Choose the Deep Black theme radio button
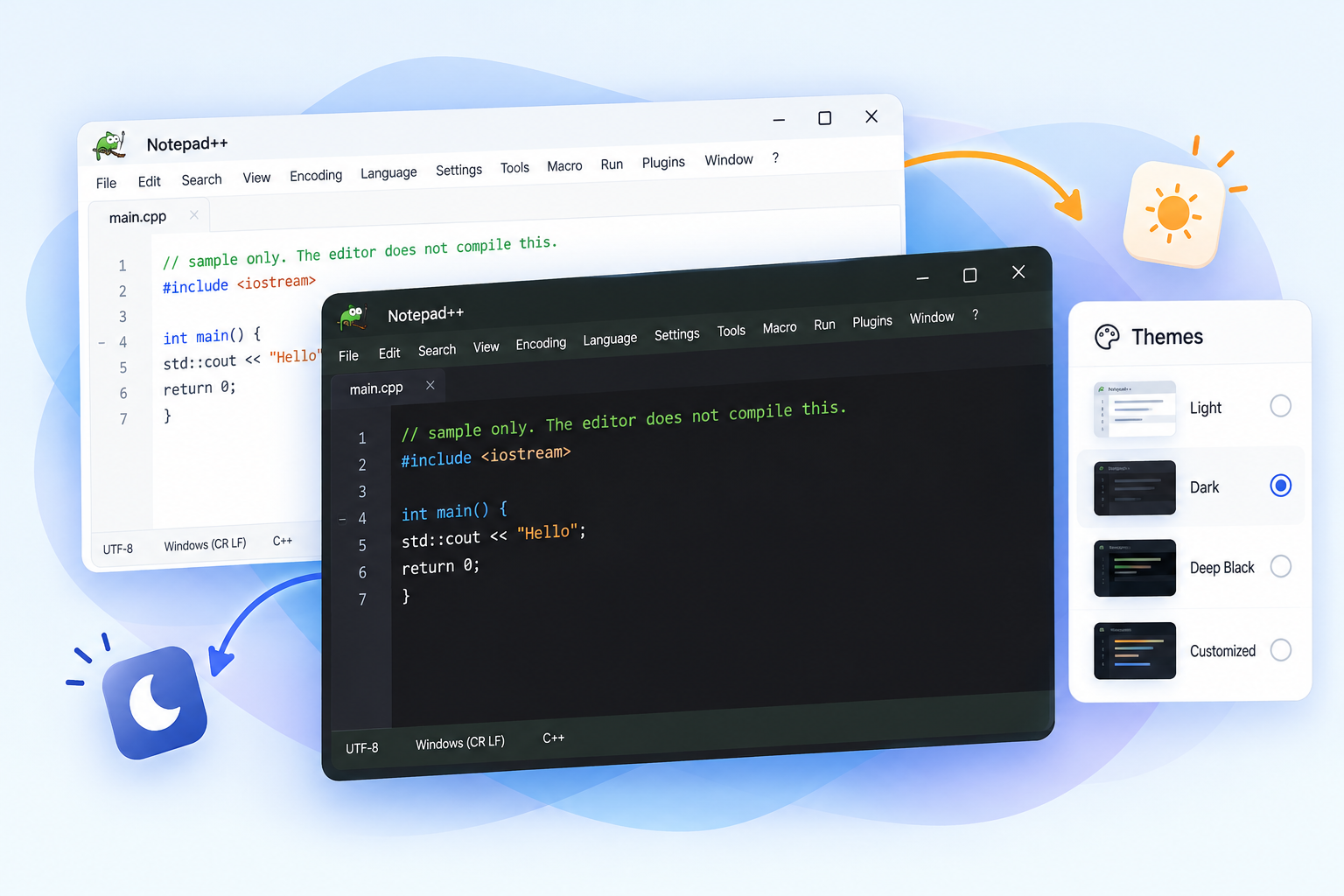 pyautogui.click(x=1280, y=566)
